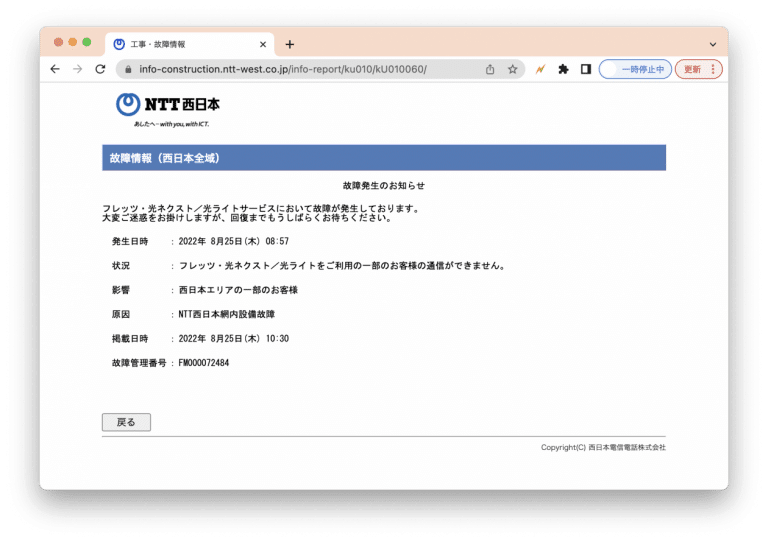Image resolution: width=768 pixels, height=542 pixels.
Task: Go back with the browser back arrow
Action: click(55, 69)
